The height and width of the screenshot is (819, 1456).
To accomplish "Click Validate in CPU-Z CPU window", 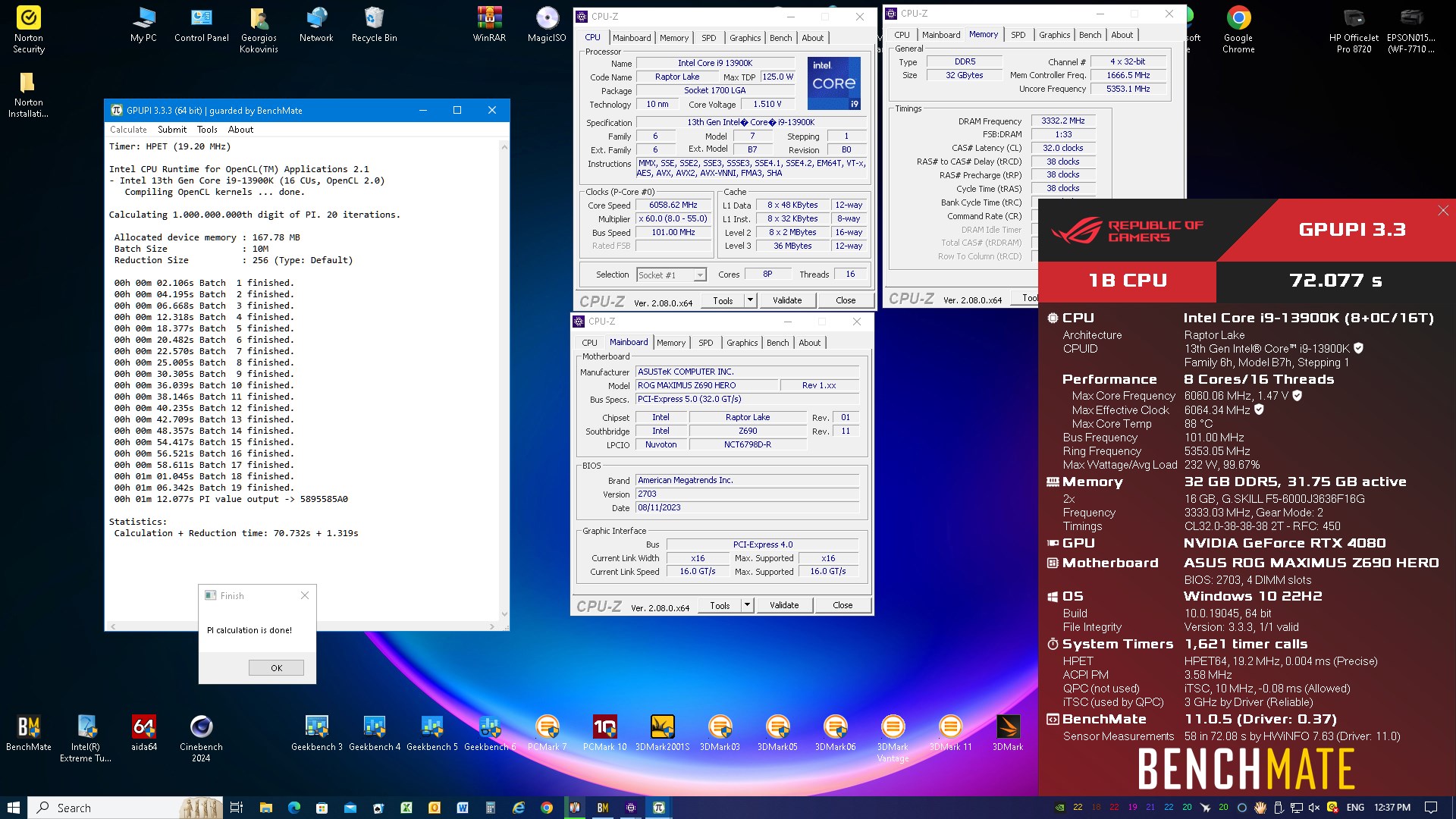I will click(786, 300).
